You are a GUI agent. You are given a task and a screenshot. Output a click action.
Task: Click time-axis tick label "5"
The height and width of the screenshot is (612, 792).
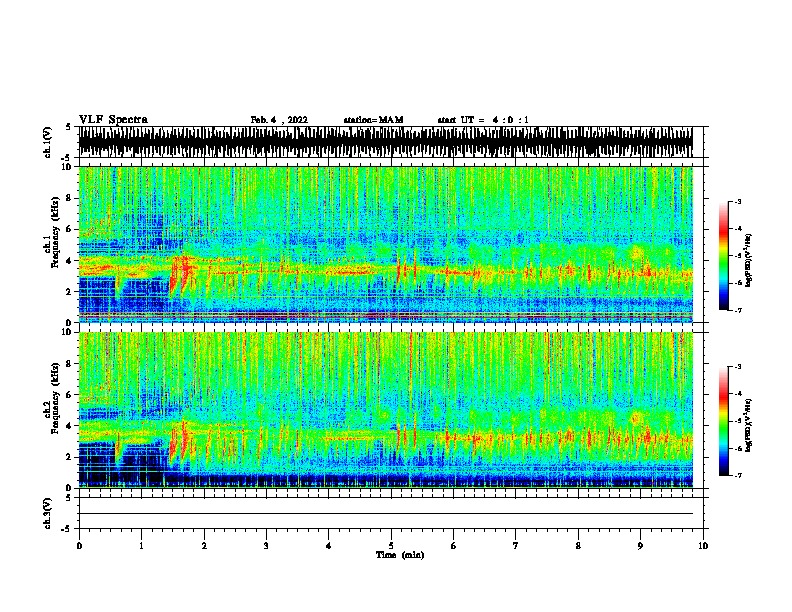391,546
